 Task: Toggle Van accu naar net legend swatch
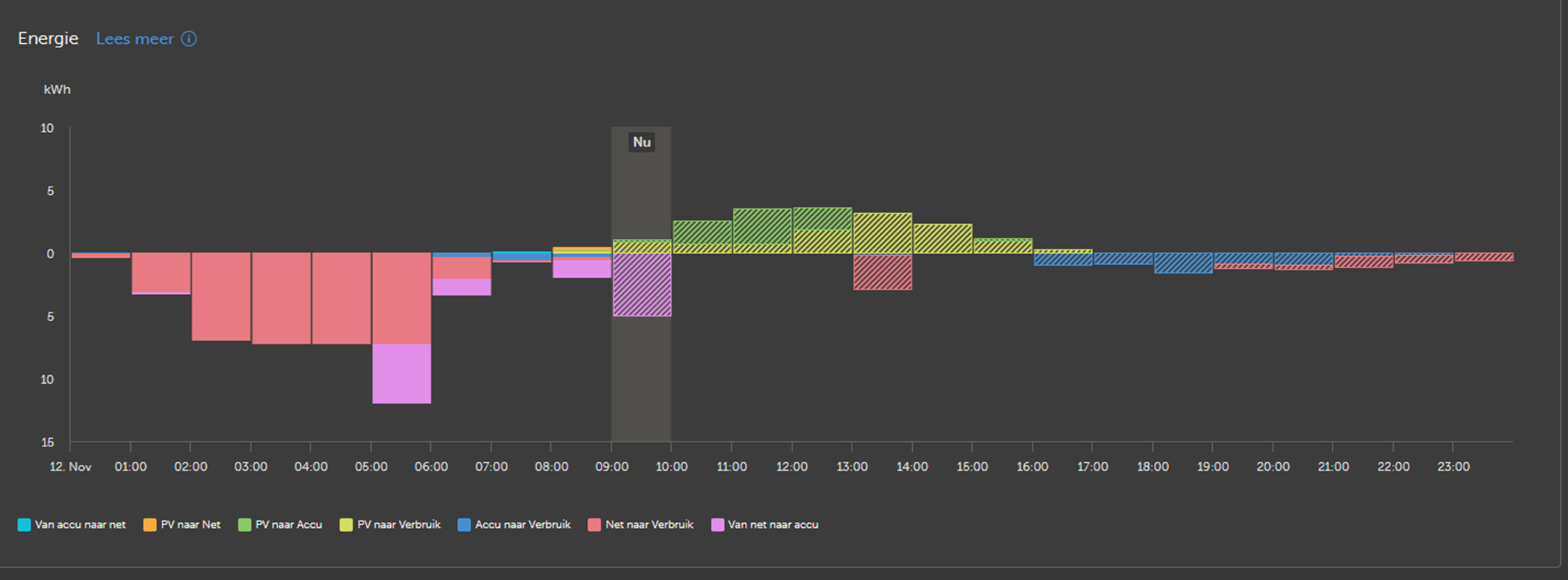[x=24, y=525]
